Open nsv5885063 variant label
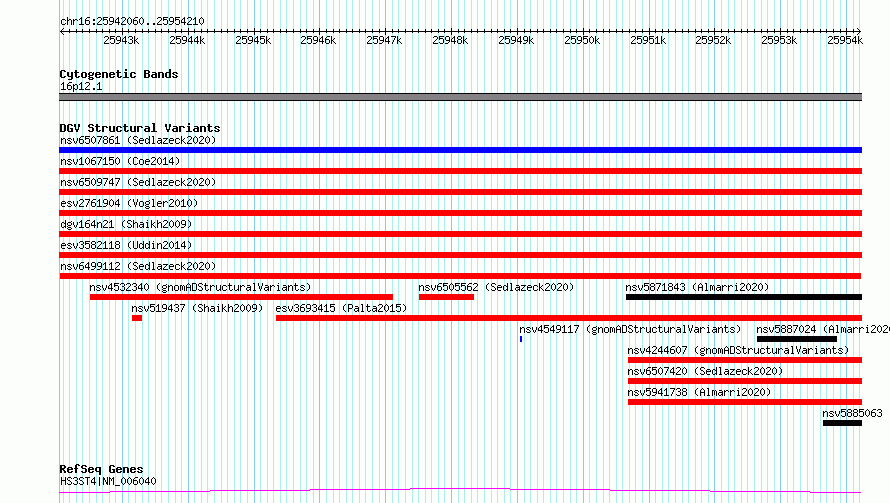The image size is (890, 503). [x=853, y=413]
